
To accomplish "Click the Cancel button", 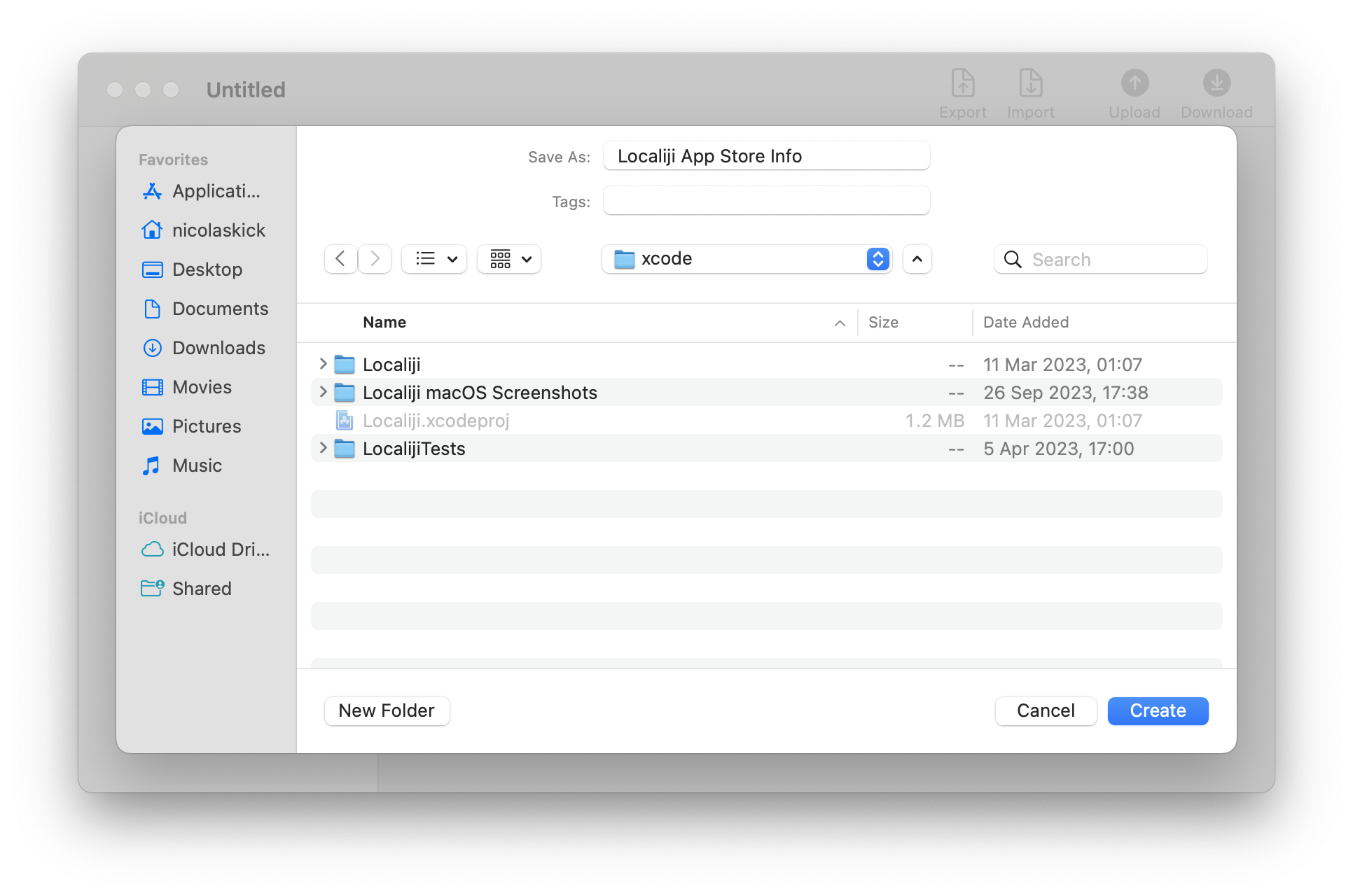I will pyautogui.click(x=1046, y=710).
